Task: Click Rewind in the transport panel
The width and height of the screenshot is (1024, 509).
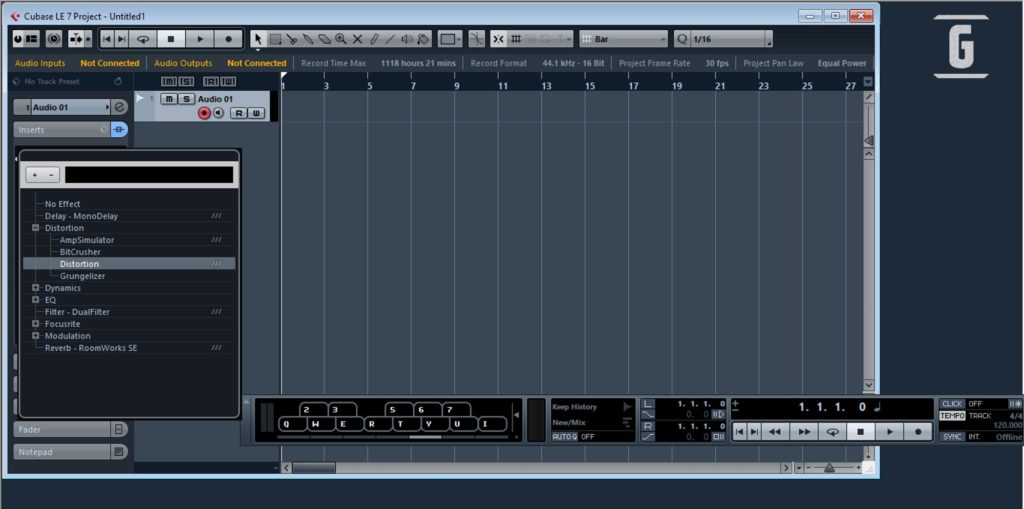Action: [x=775, y=431]
